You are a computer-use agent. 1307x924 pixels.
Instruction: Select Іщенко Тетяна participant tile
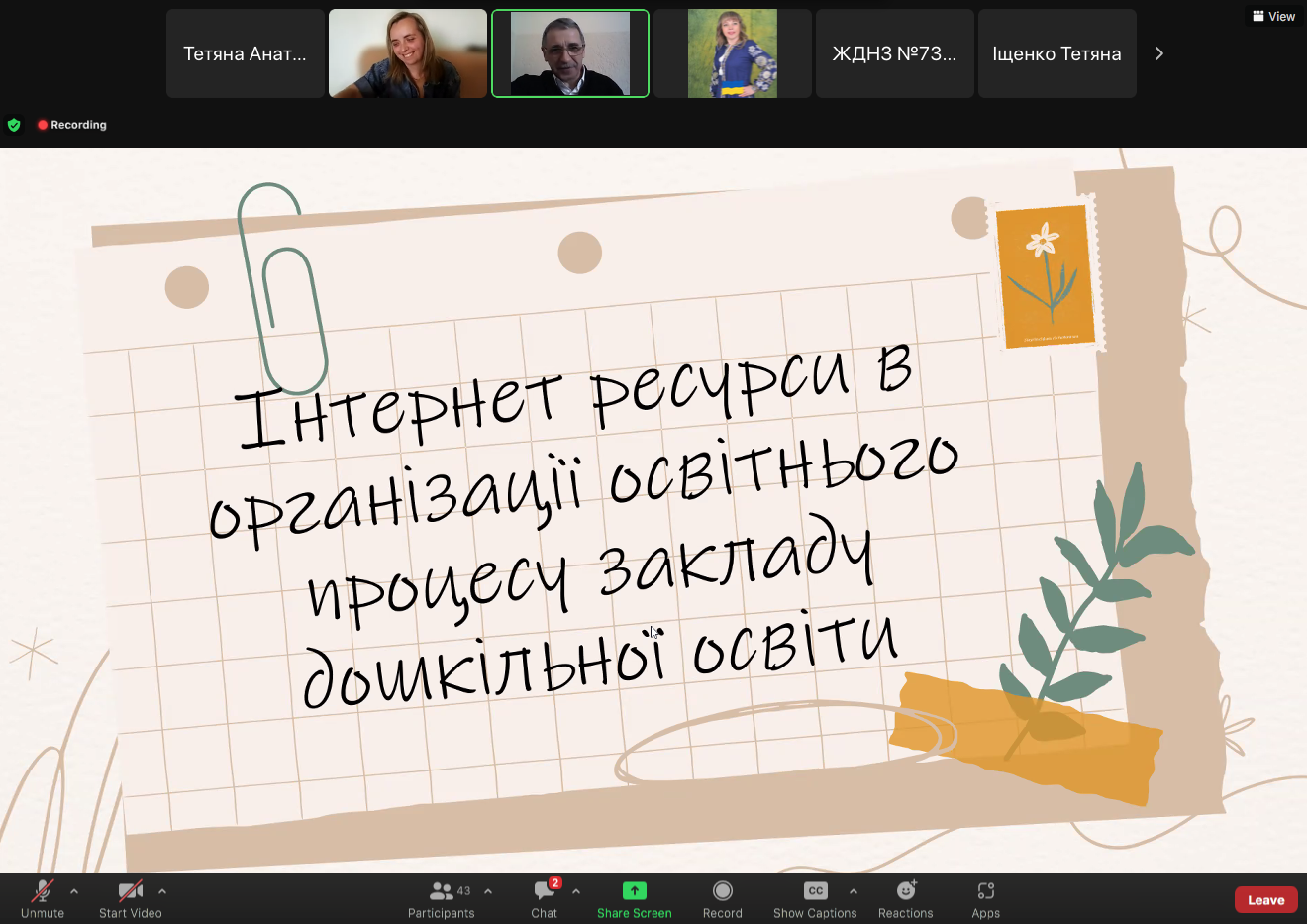pyautogui.click(x=1057, y=53)
